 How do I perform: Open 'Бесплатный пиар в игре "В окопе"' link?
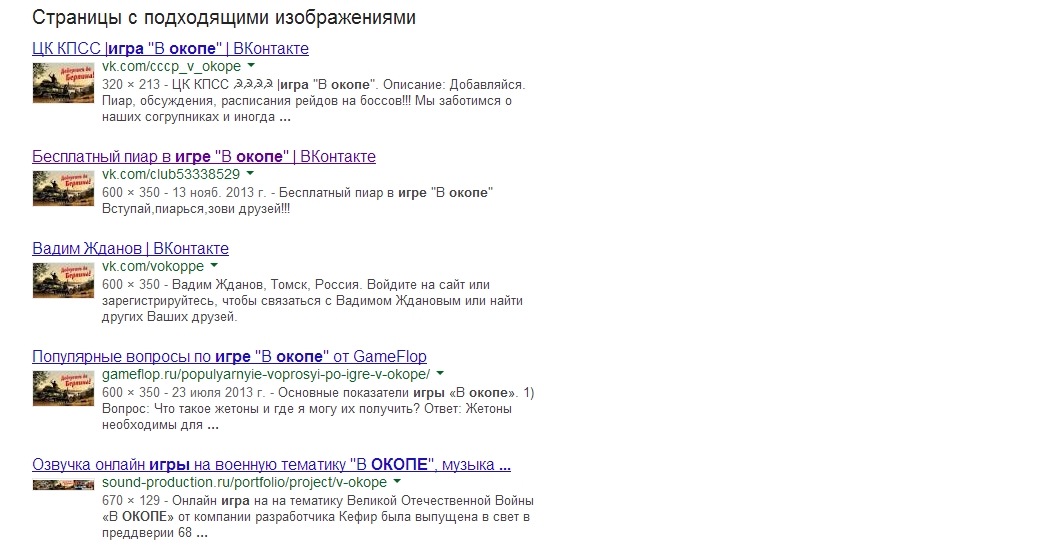(x=204, y=156)
